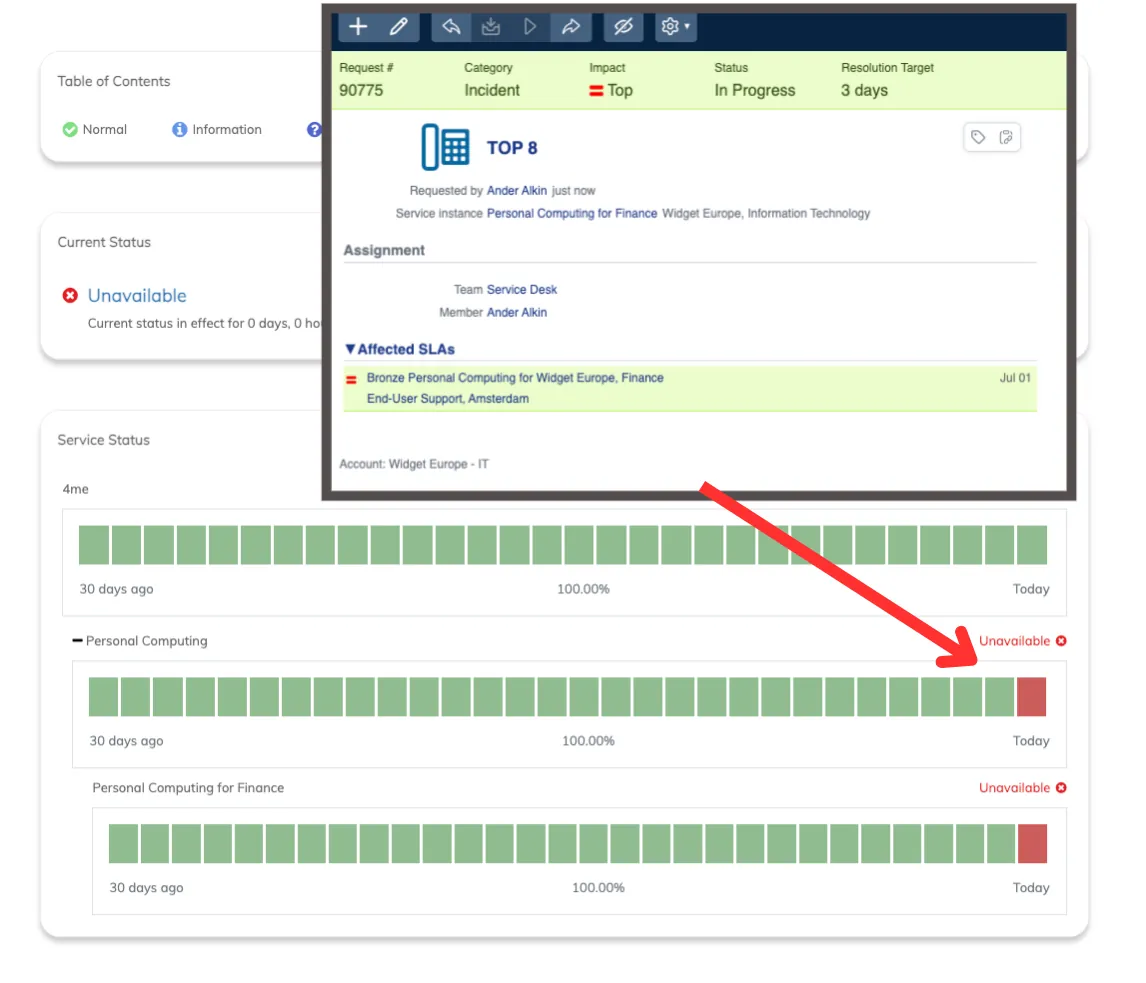Click first green bar in 4me chart
This screenshot has height=983, width=1146.
[94, 544]
